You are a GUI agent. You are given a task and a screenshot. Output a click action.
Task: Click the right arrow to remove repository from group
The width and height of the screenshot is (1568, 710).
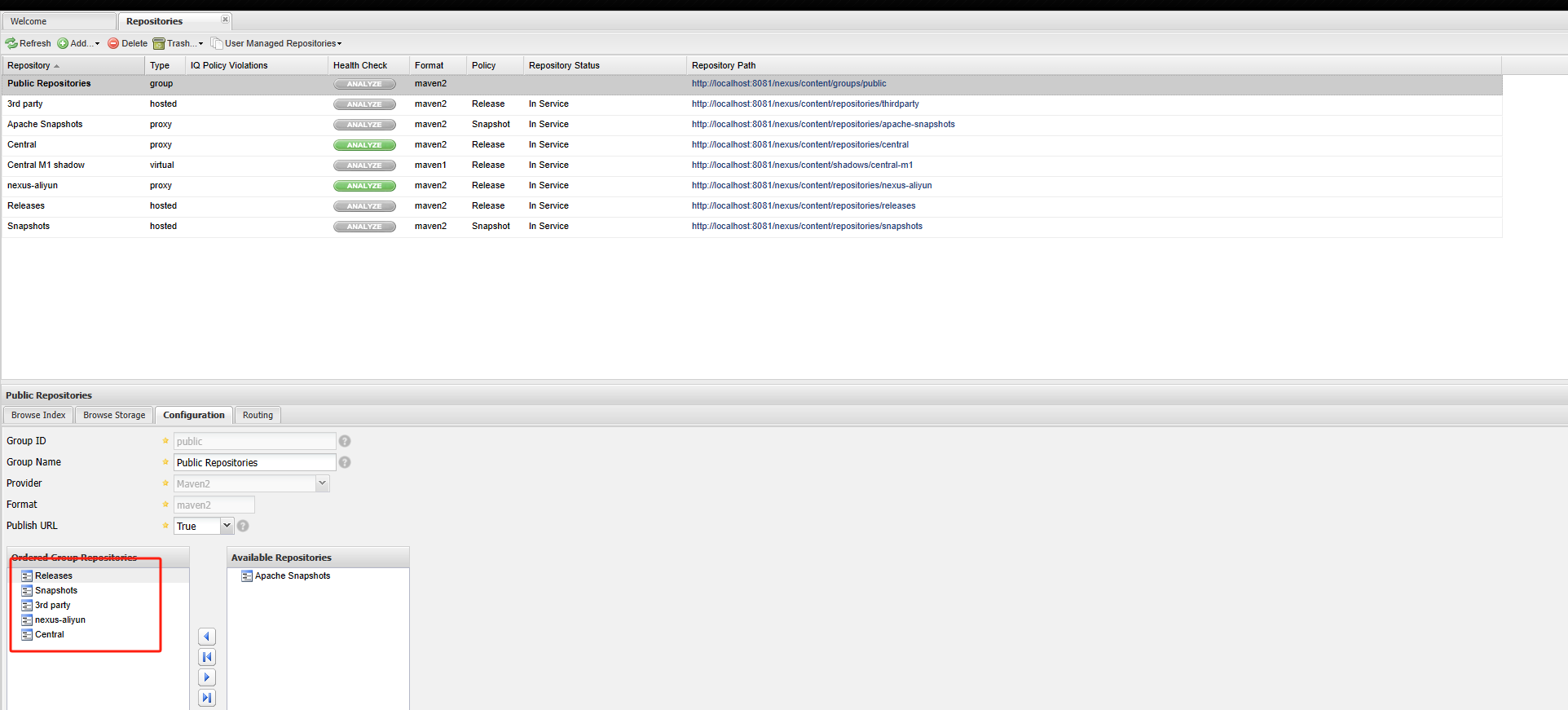click(x=207, y=677)
